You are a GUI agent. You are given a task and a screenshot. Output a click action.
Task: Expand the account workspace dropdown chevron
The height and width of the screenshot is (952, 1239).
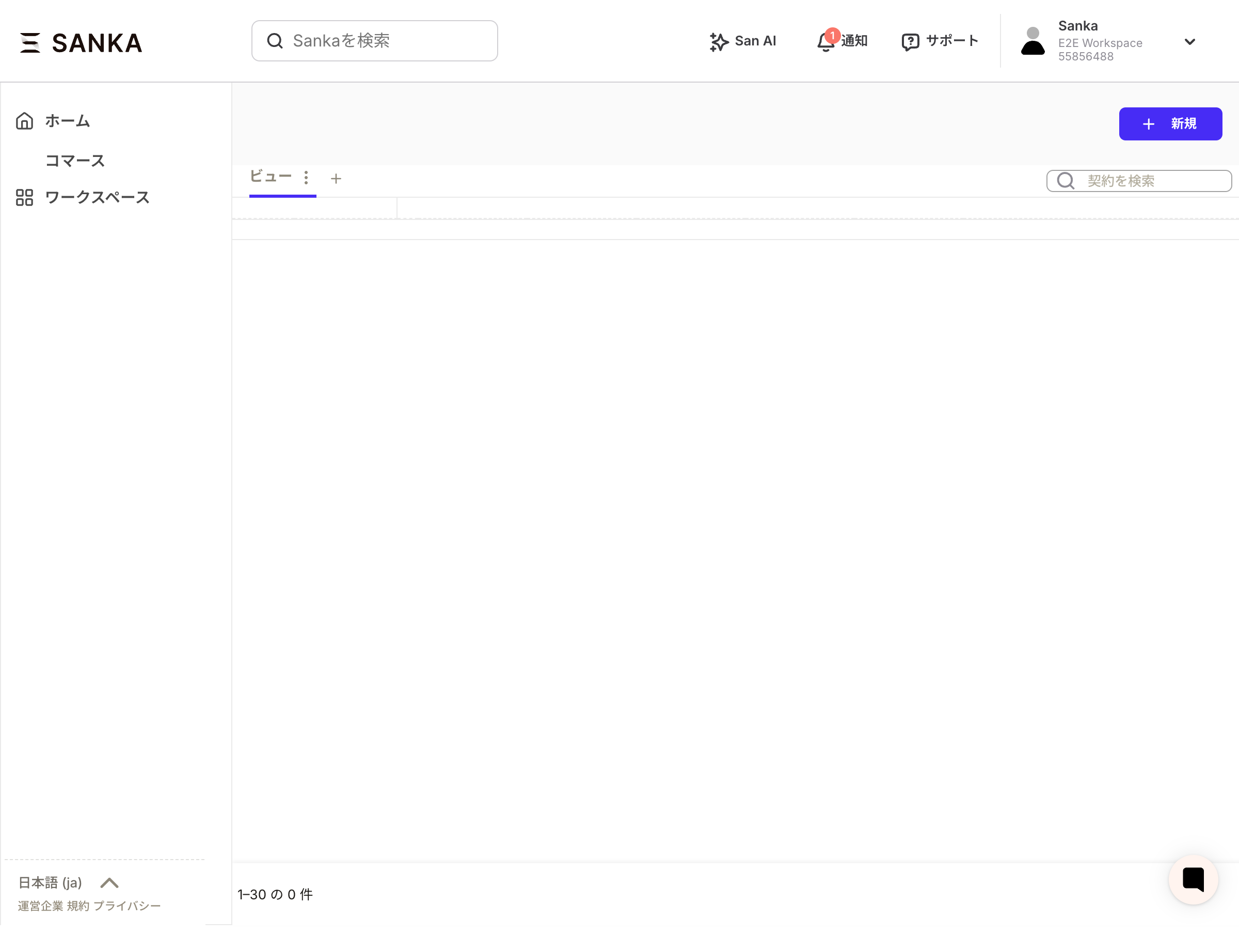(x=1189, y=41)
